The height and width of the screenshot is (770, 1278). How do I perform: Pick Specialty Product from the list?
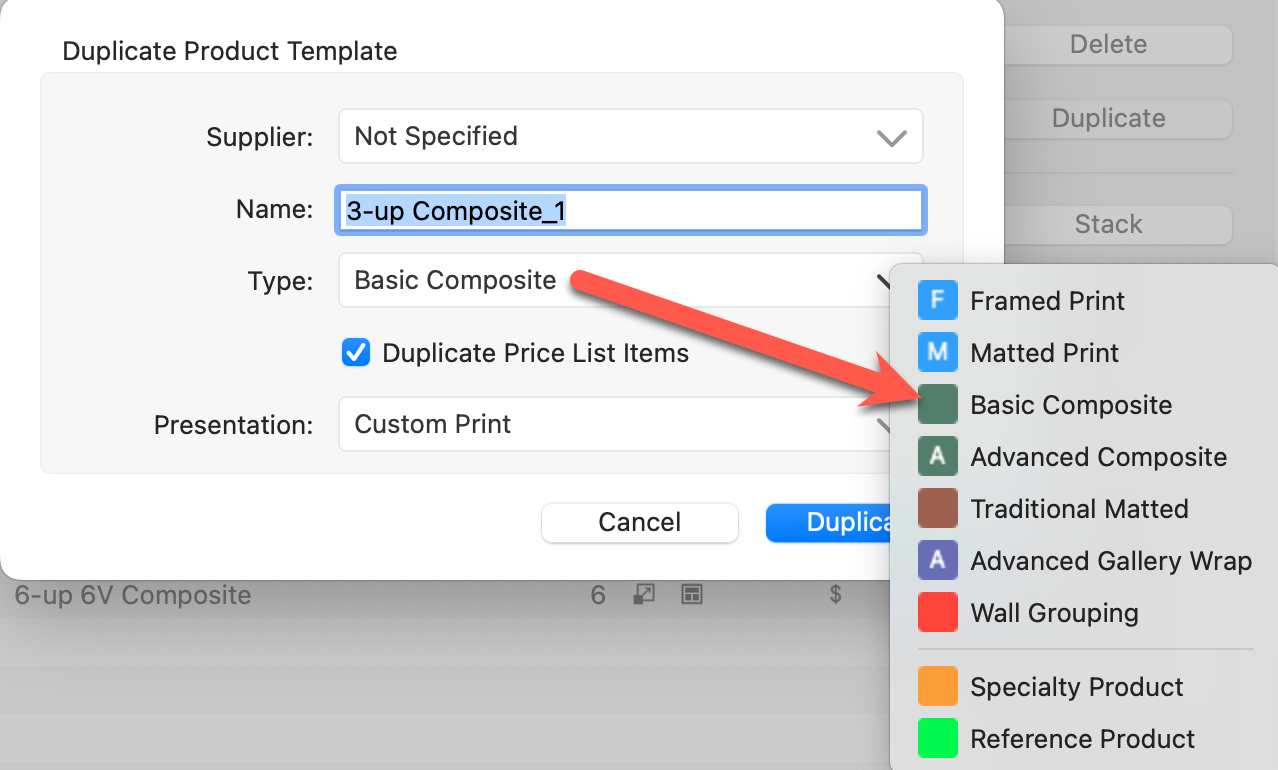pyautogui.click(x=1076, y=687)
